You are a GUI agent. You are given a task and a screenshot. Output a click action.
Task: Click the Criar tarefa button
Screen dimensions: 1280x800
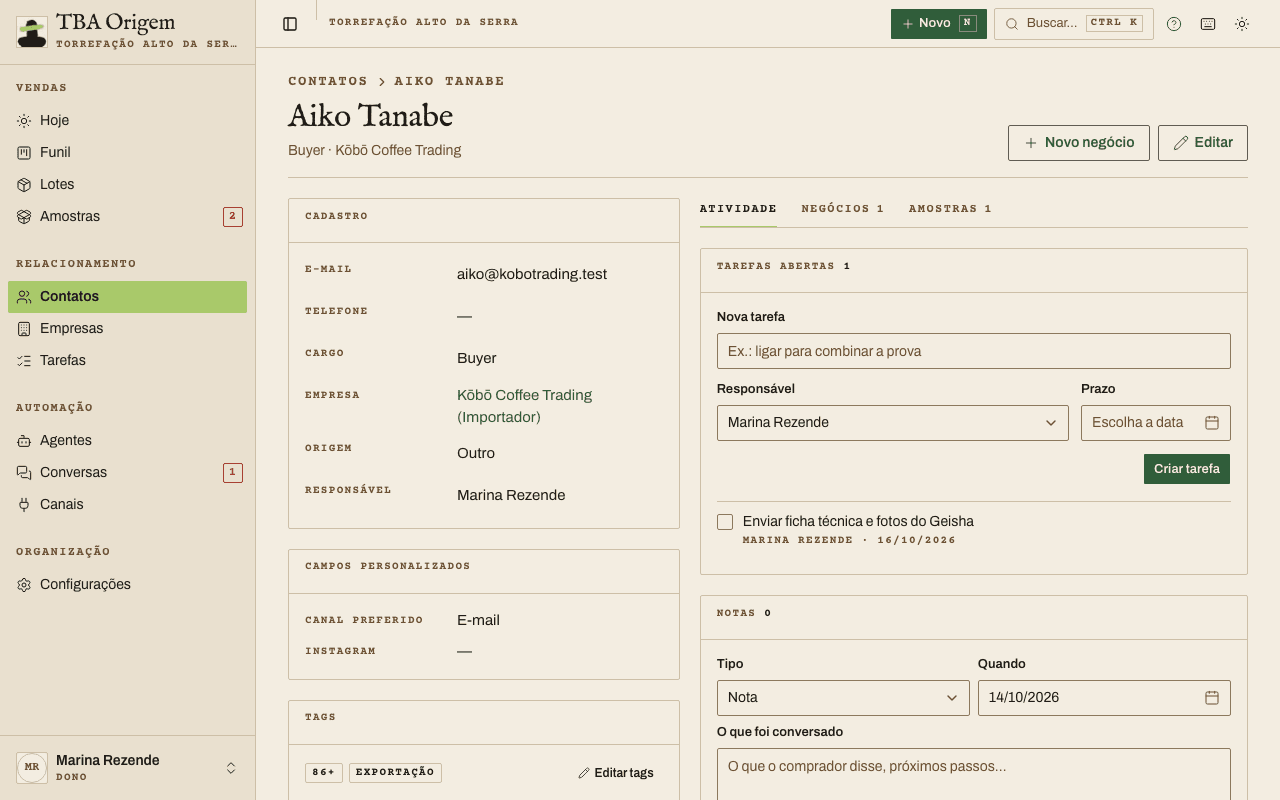pyautogui.click(x=1187, y=469)
